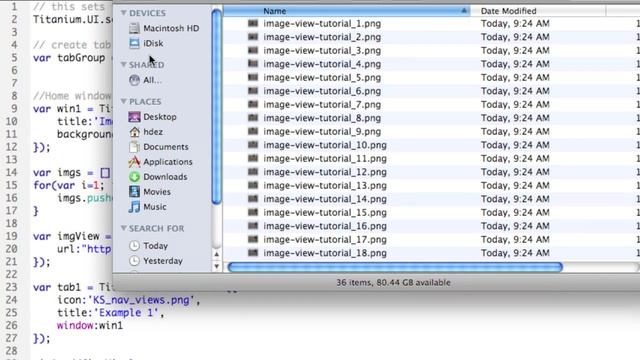Select file name image-view-tutorial_14.png
The height and width of the screenshot is (360, 640).
[325, 199]
